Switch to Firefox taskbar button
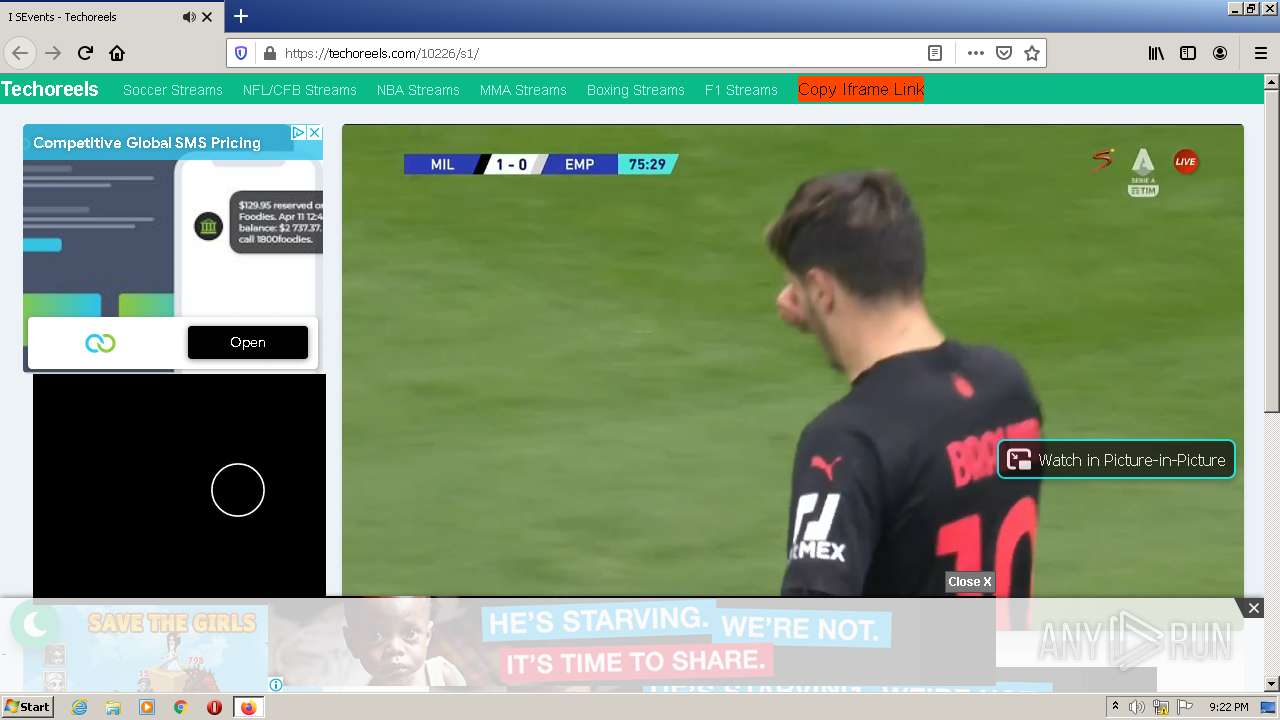The height and width of the screenshot is (720, 1280). click(x=248, y=707)
